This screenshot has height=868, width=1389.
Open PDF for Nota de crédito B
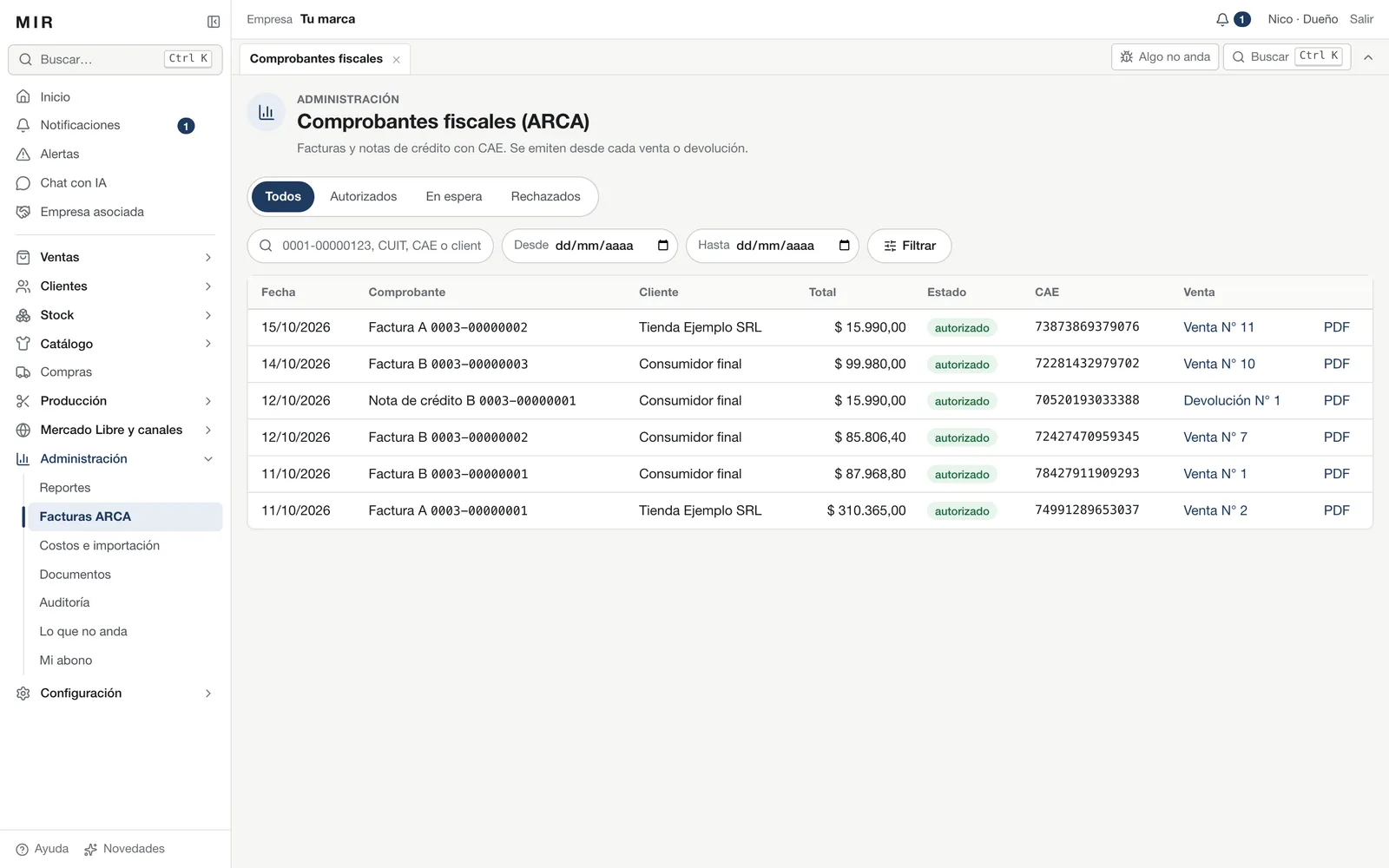pyautogui.click(x=1337, y=401)
